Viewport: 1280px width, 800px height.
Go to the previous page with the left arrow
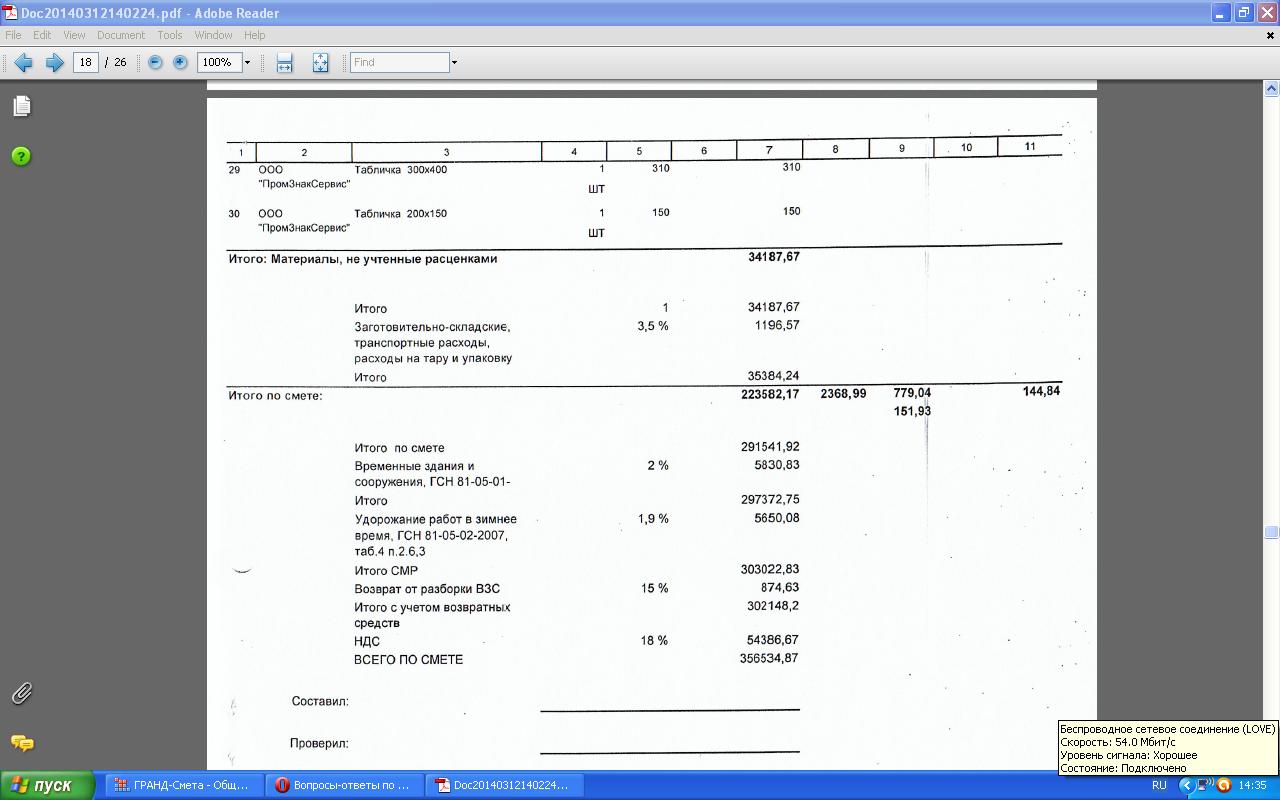pyautogui.click(x=22, y=62)
